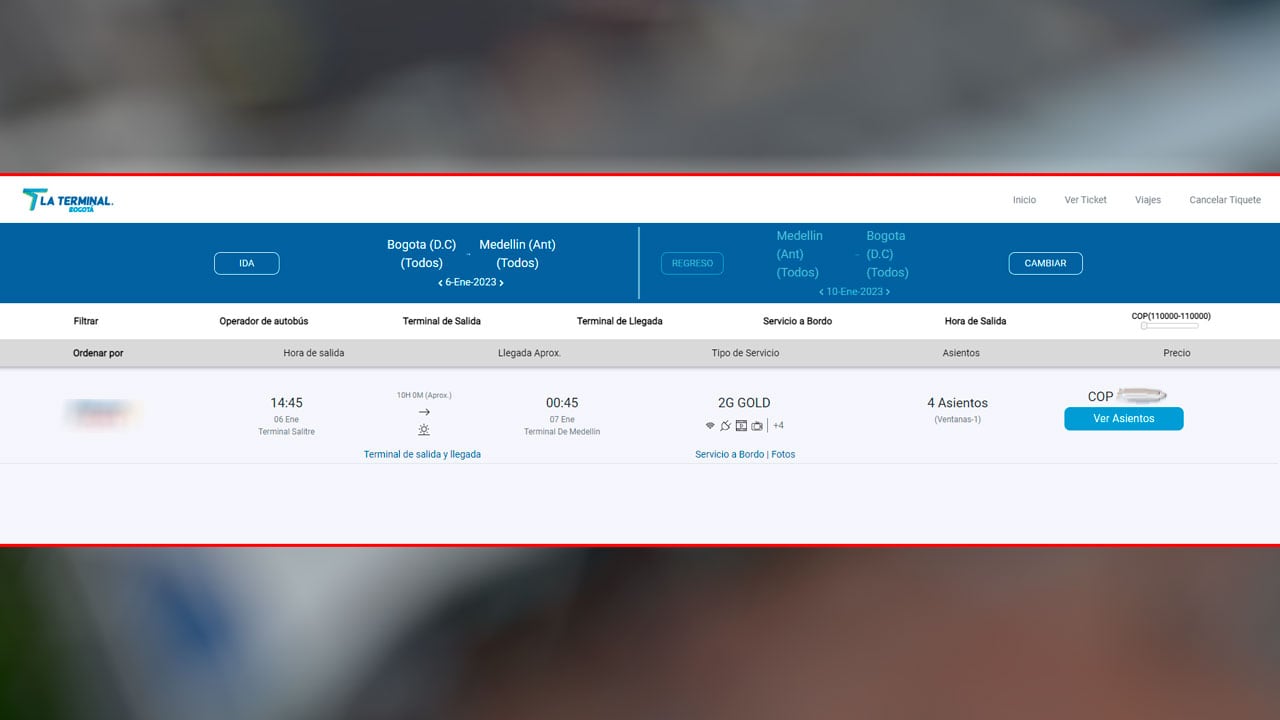Click the Ver Asientos button
The width and height of the screenshot is (1280, 720).
tap(1123, 418)
